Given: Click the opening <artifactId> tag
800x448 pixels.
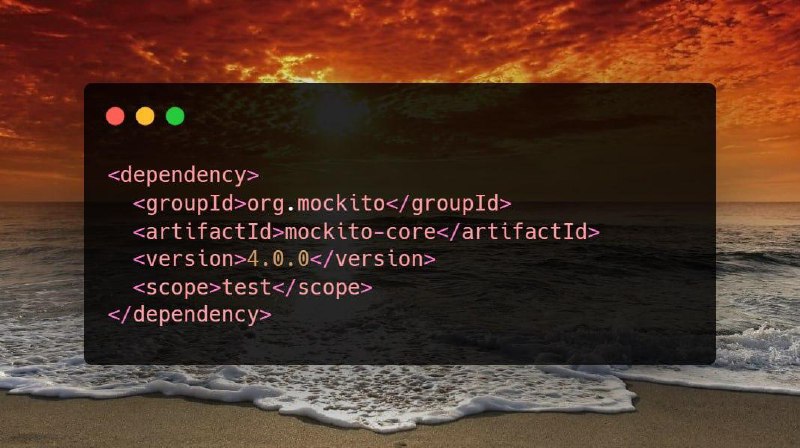Looking at the screenshot, I should [x=209, y=232].
